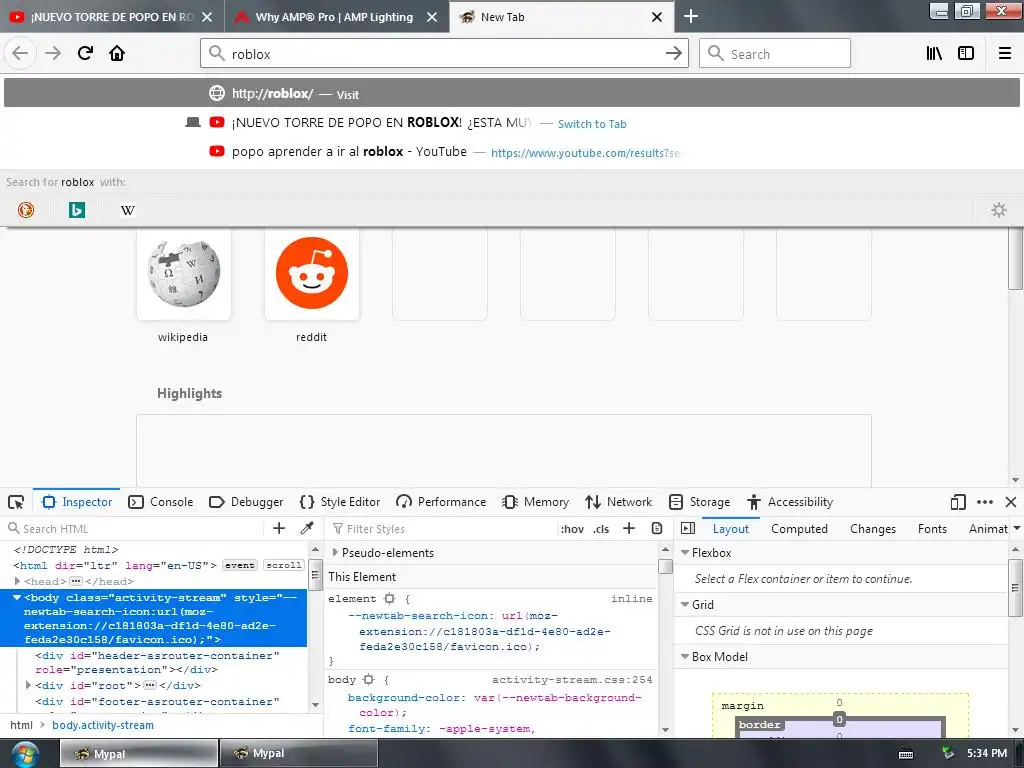The height and width of the screenshot is (768, 1024).
Task: Create new node with plus in HTML panel
Action: (x=279, y=528)
